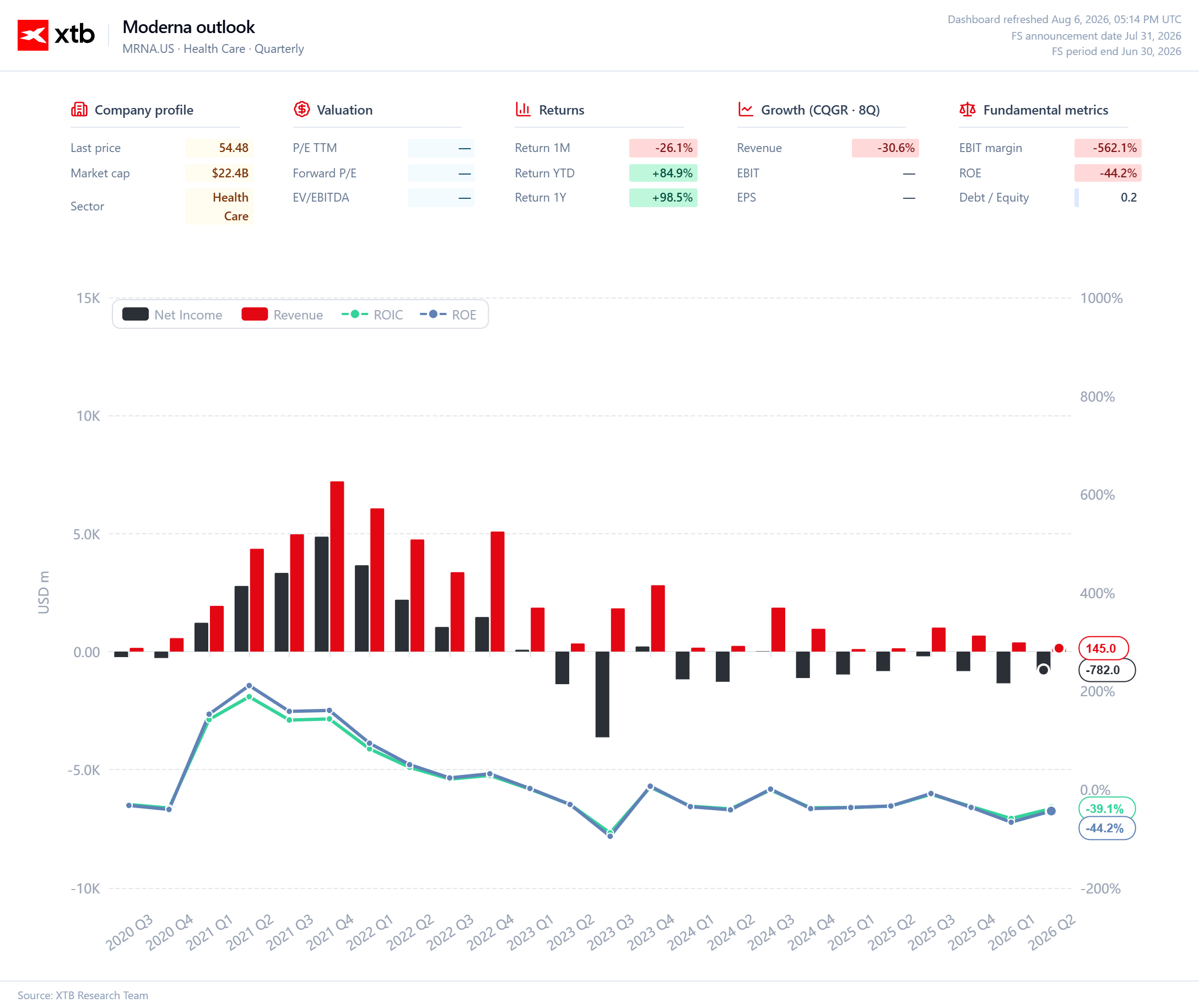Toggle Revenue series in legend

point(282,315)
